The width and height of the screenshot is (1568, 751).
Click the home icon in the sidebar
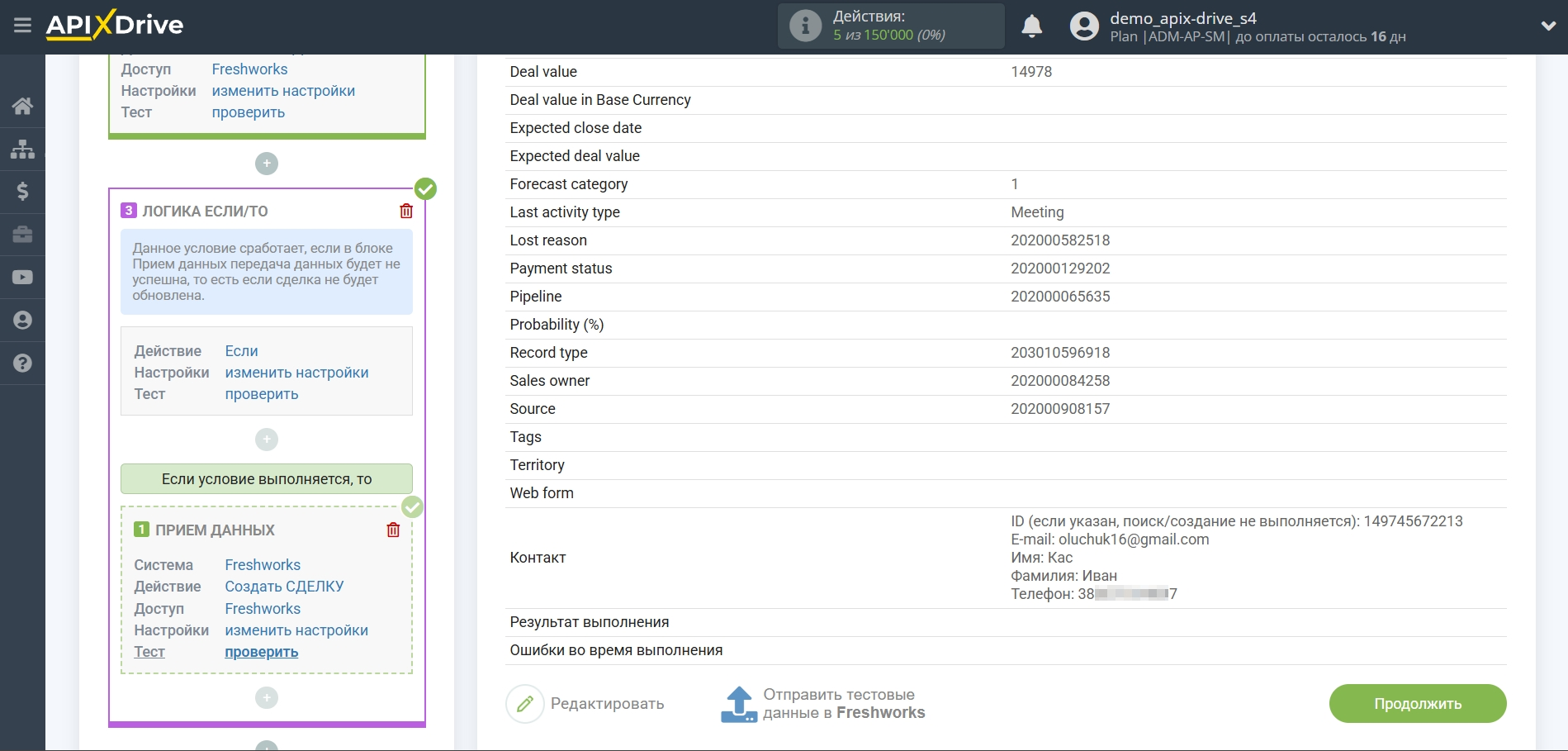pyautogui.click(x=22, y=106)
